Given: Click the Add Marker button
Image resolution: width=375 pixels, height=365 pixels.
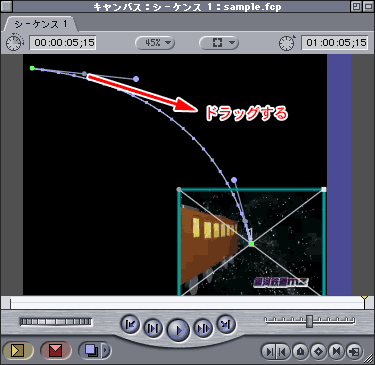Looking at the screenshot, I should (301, 351).
